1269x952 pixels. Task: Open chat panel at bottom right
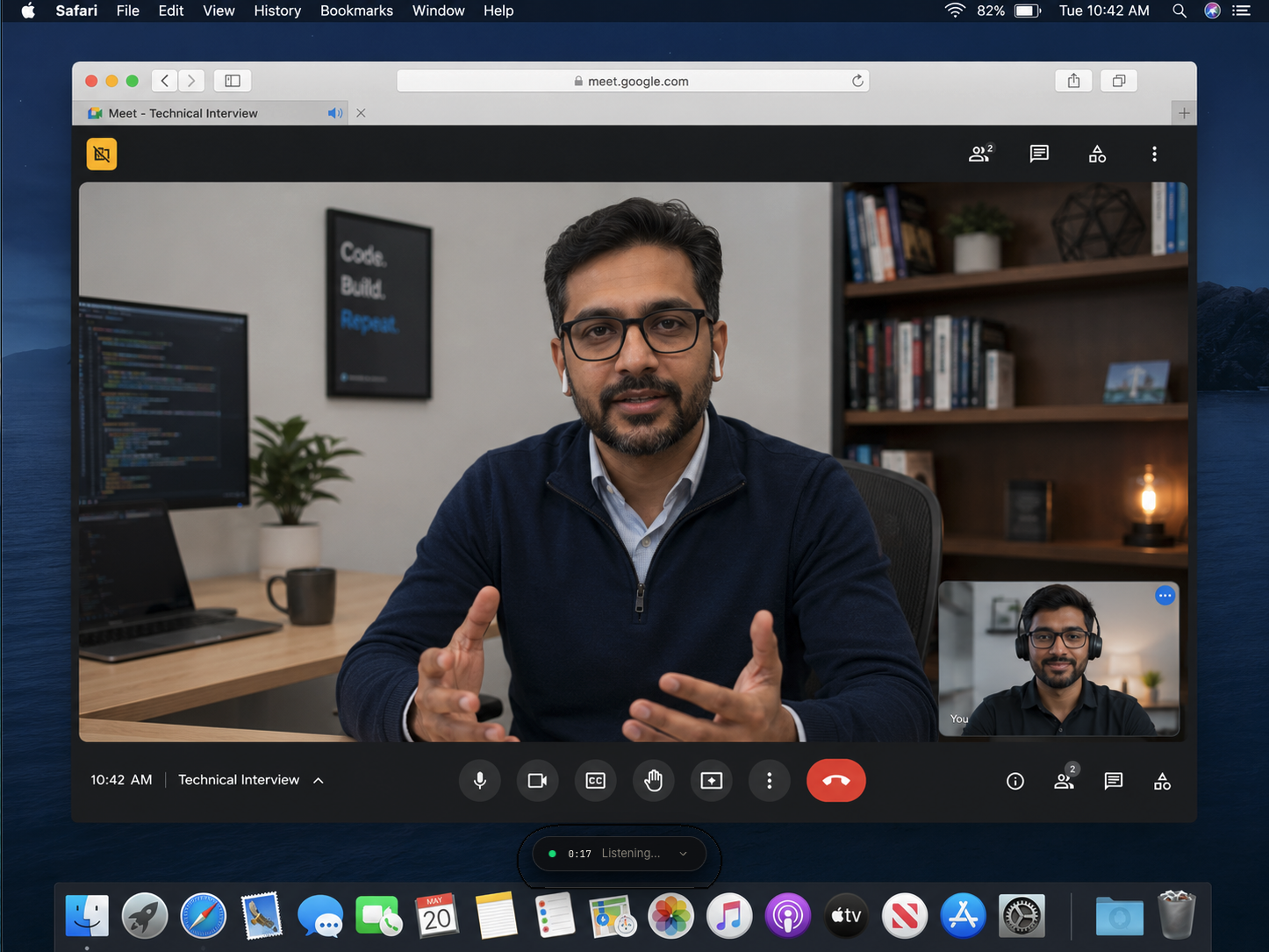point(1114,781)
